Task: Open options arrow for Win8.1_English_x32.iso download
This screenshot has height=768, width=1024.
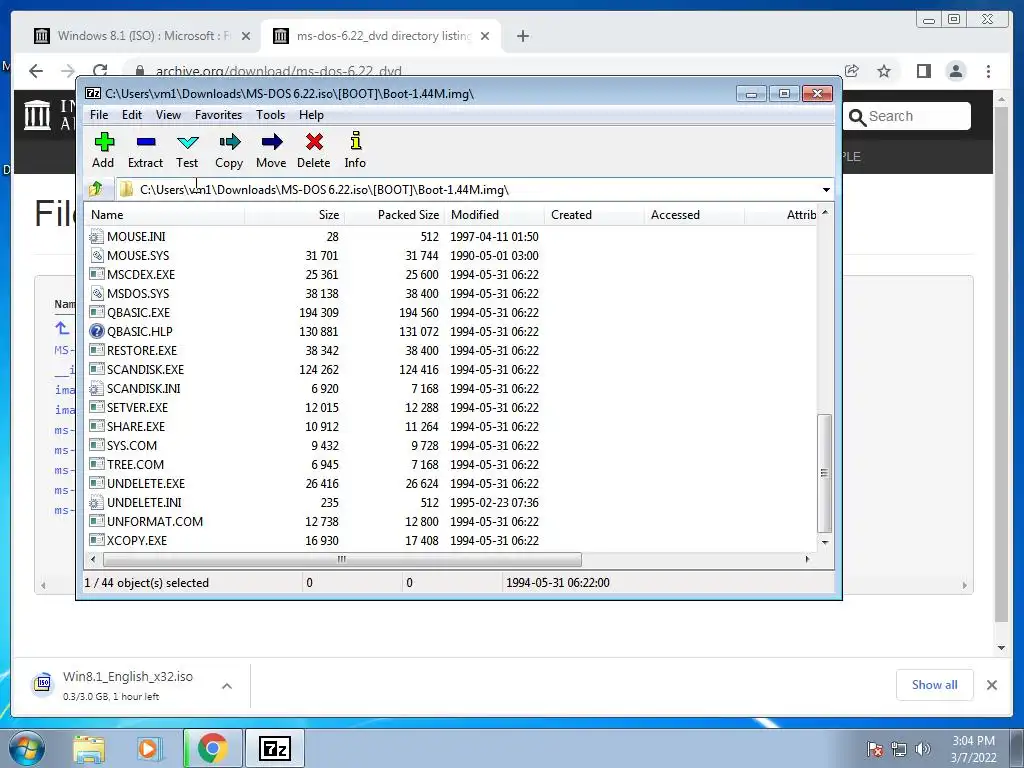Action: click(x=227, y=686)
